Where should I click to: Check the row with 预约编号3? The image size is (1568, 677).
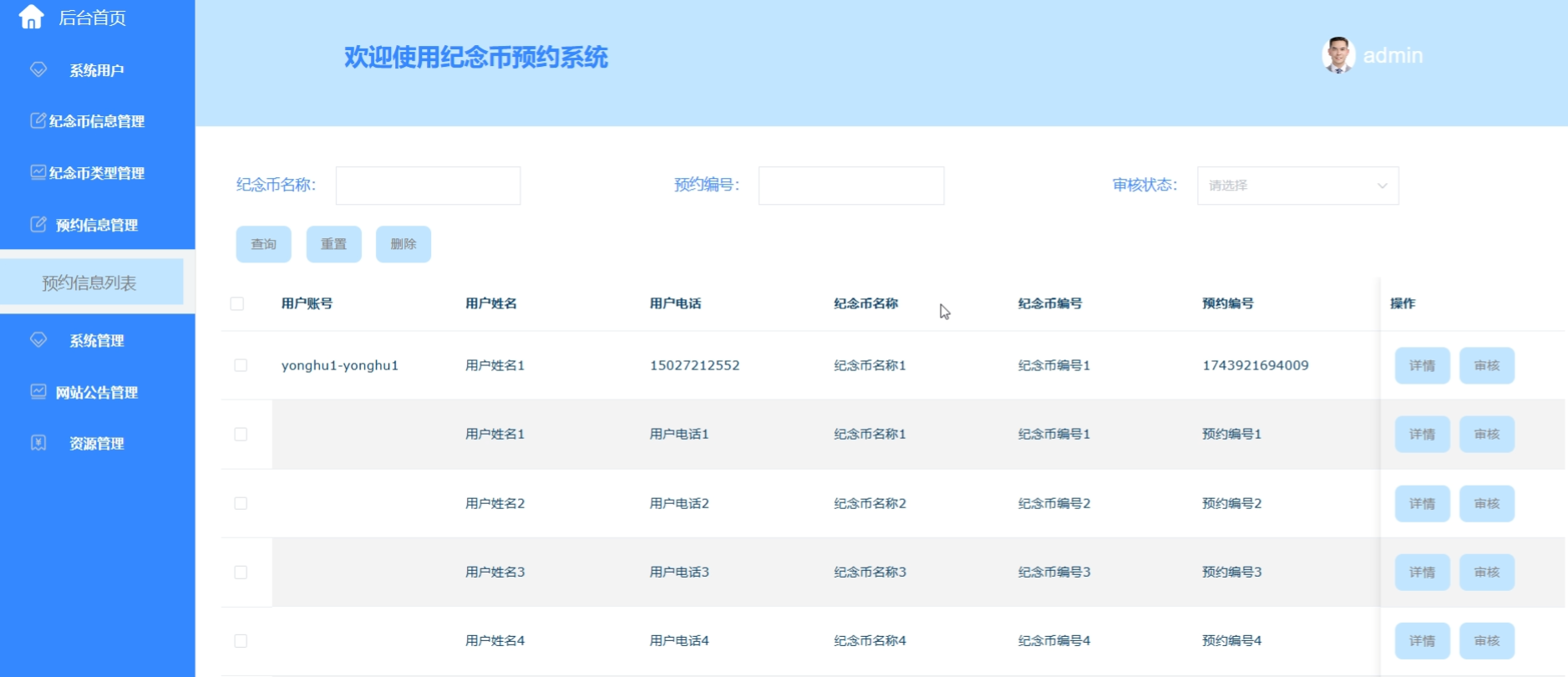coord(241,572)
